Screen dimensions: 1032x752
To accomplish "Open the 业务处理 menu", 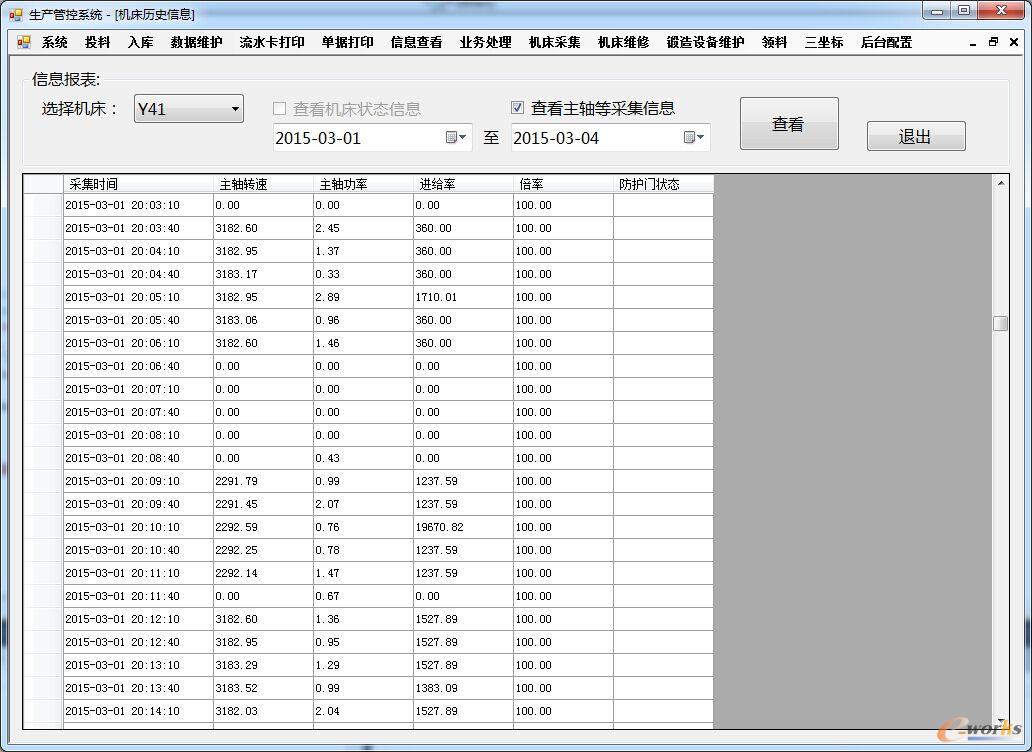I will (486, 43).
